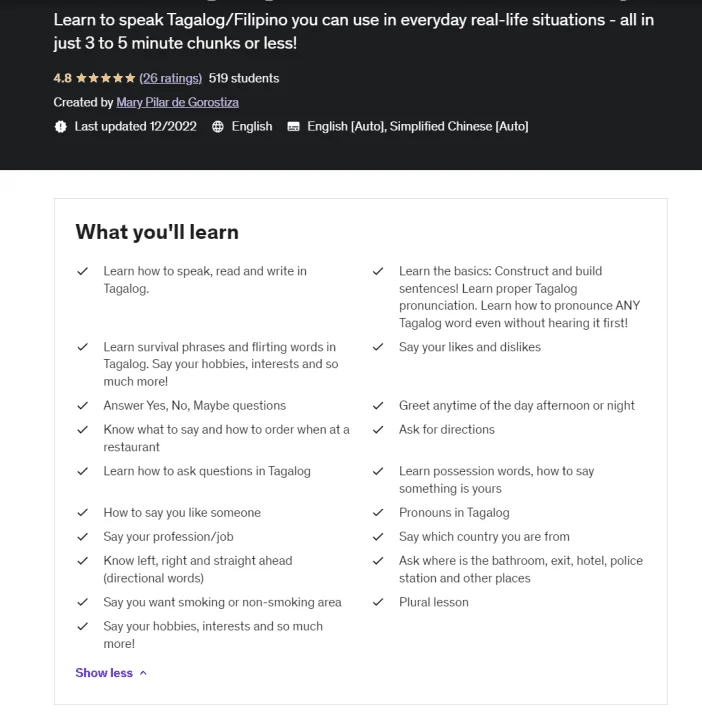Click checkmark next to 'Ask for directions'

pyautogui.click(x=378, y=429)
